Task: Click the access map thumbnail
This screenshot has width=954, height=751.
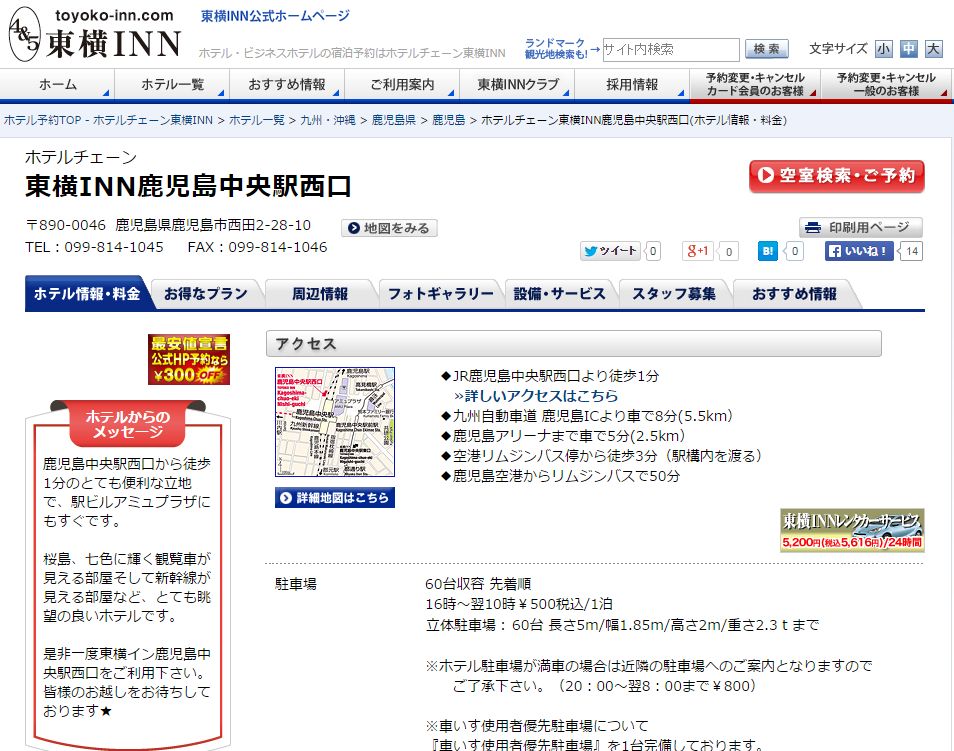Action: pyautogui.click(x=335, y=422)
